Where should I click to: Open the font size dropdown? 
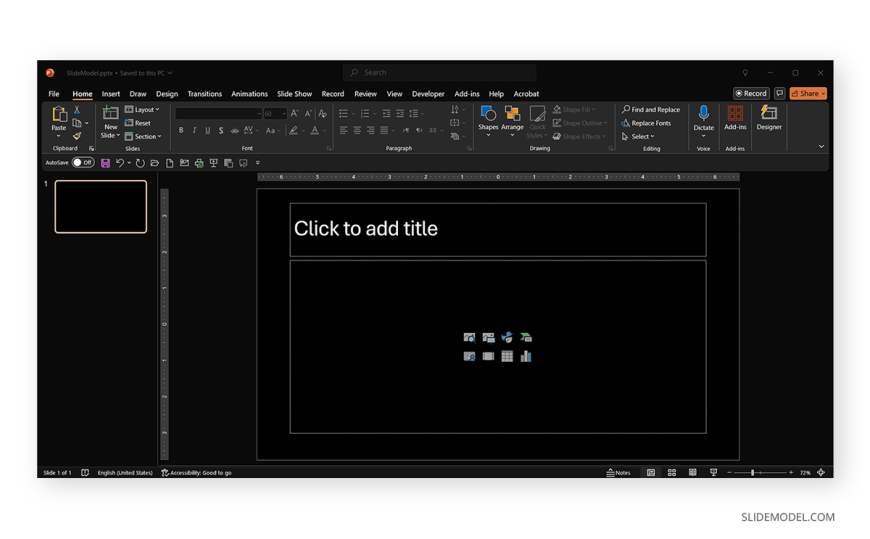click(284, 114)
